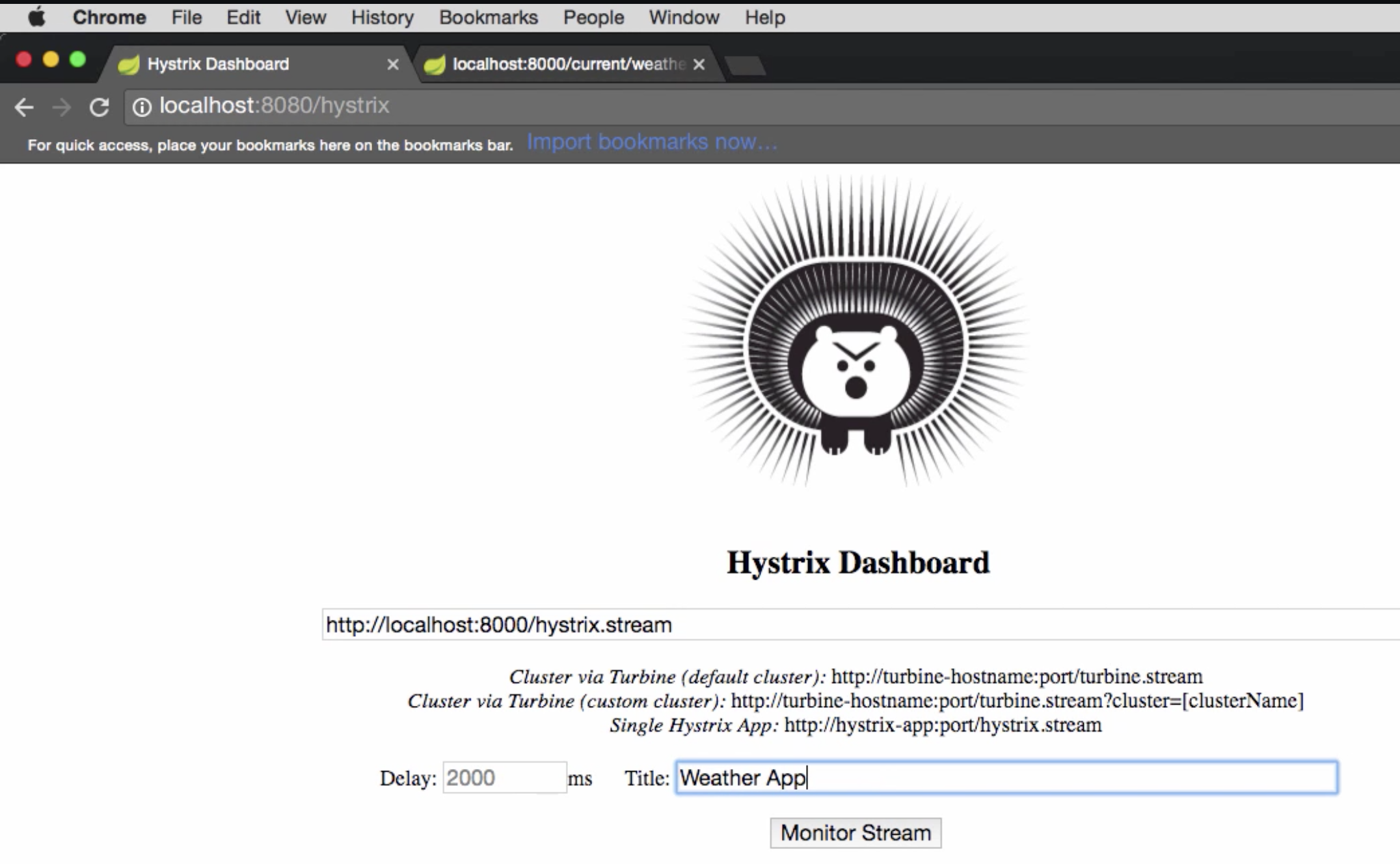
Task: Click the site info icon in address bar
Action: tap(142, 107)
